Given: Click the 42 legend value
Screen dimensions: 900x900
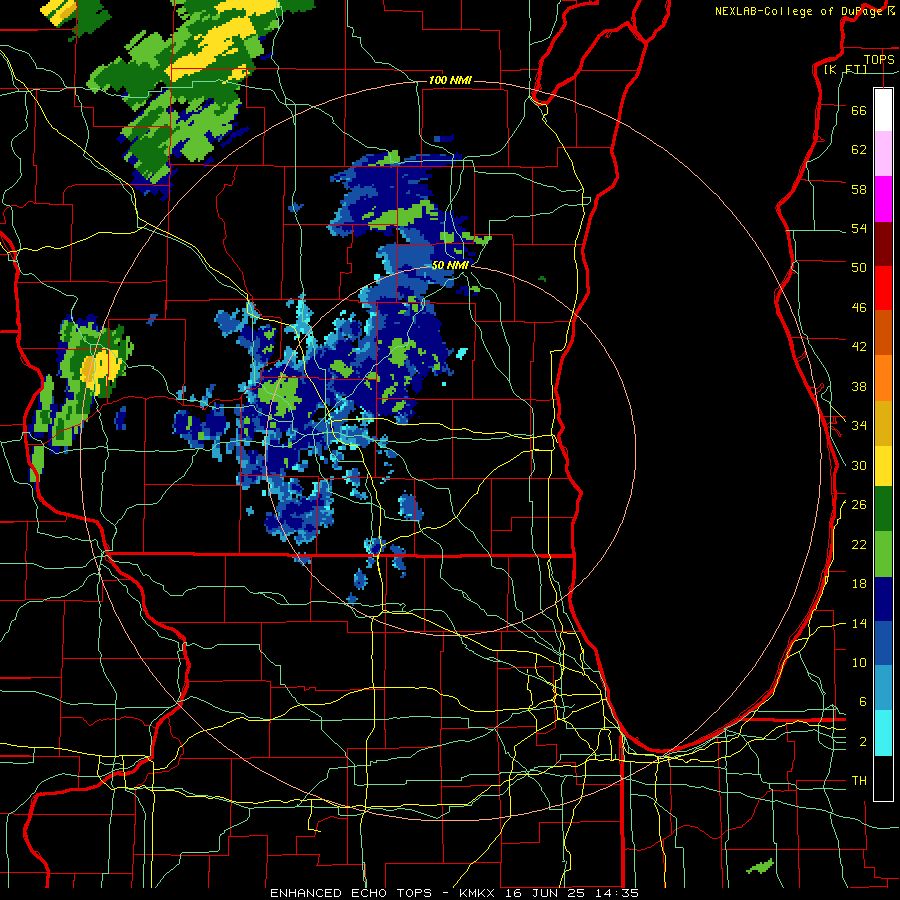Looking at the screenshot, I should tap(859, 347).
